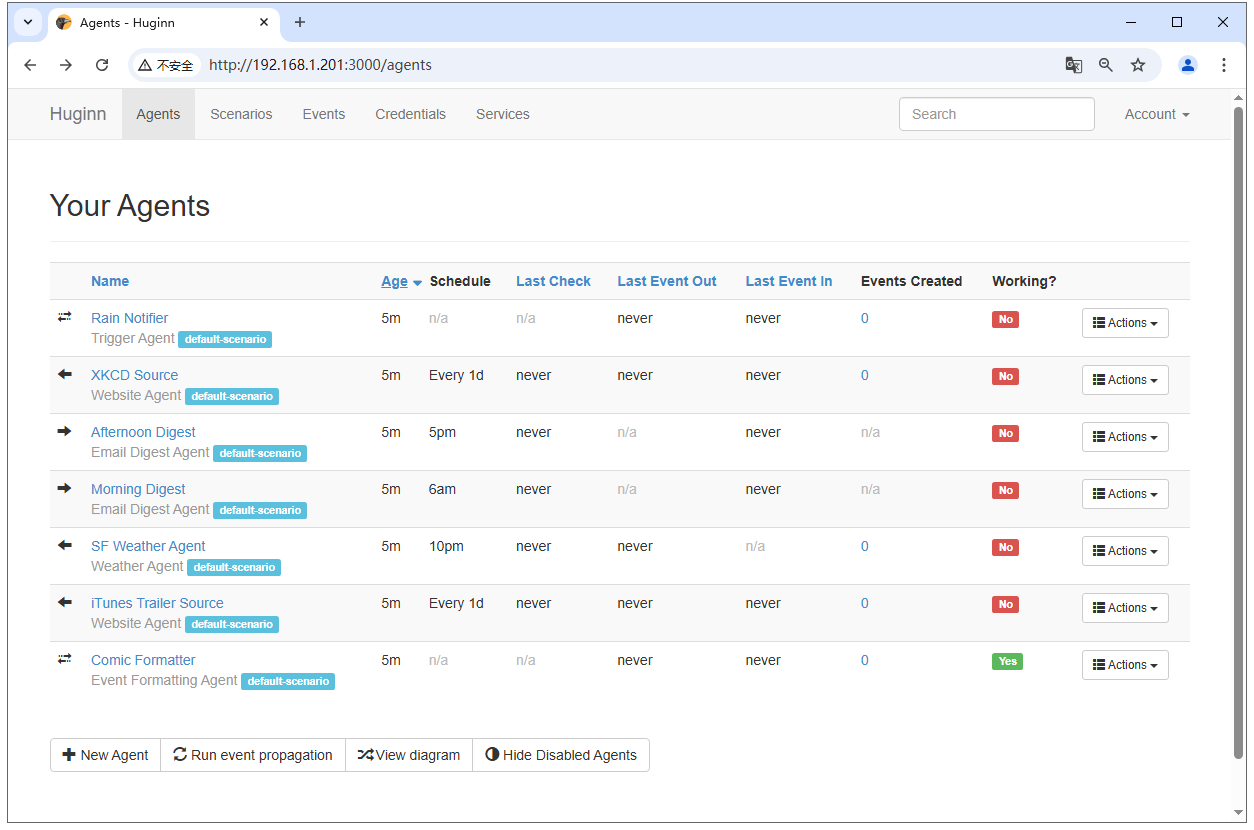Screen dimensions: 1254x830
Task: Create a New Agent
Action: coord(105,755)
